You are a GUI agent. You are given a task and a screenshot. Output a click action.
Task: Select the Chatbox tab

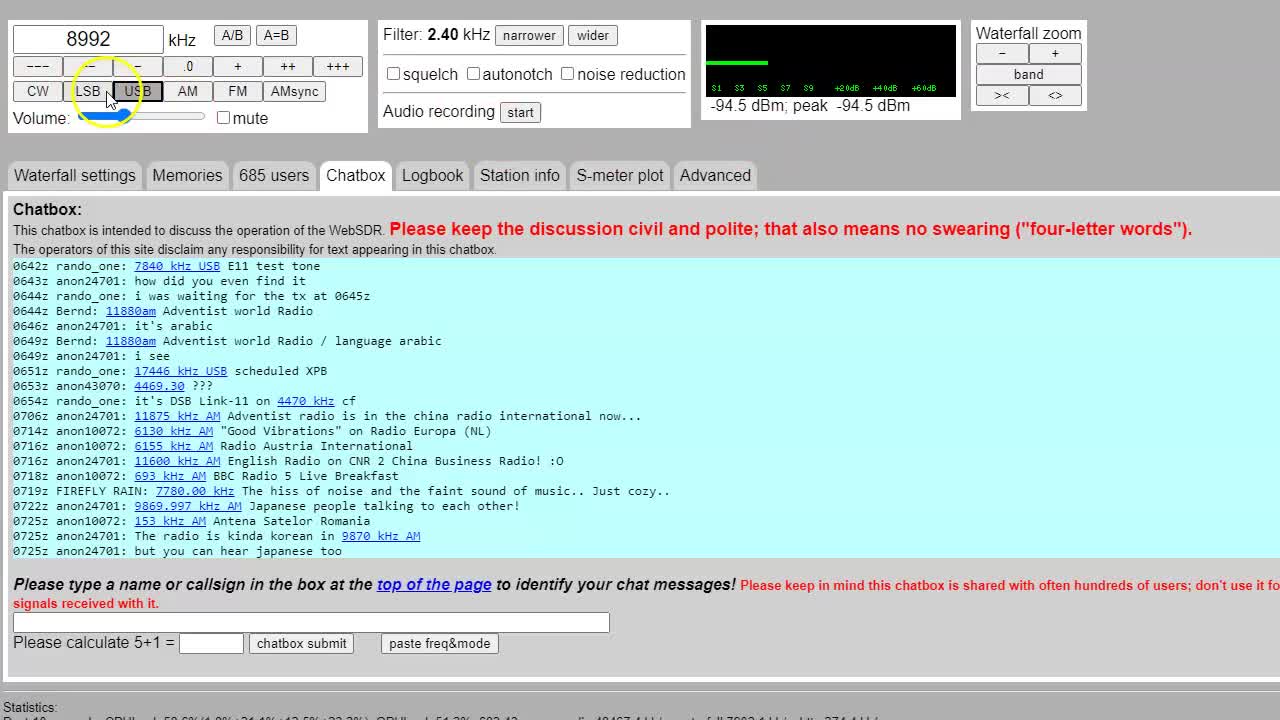coord(355,175)
